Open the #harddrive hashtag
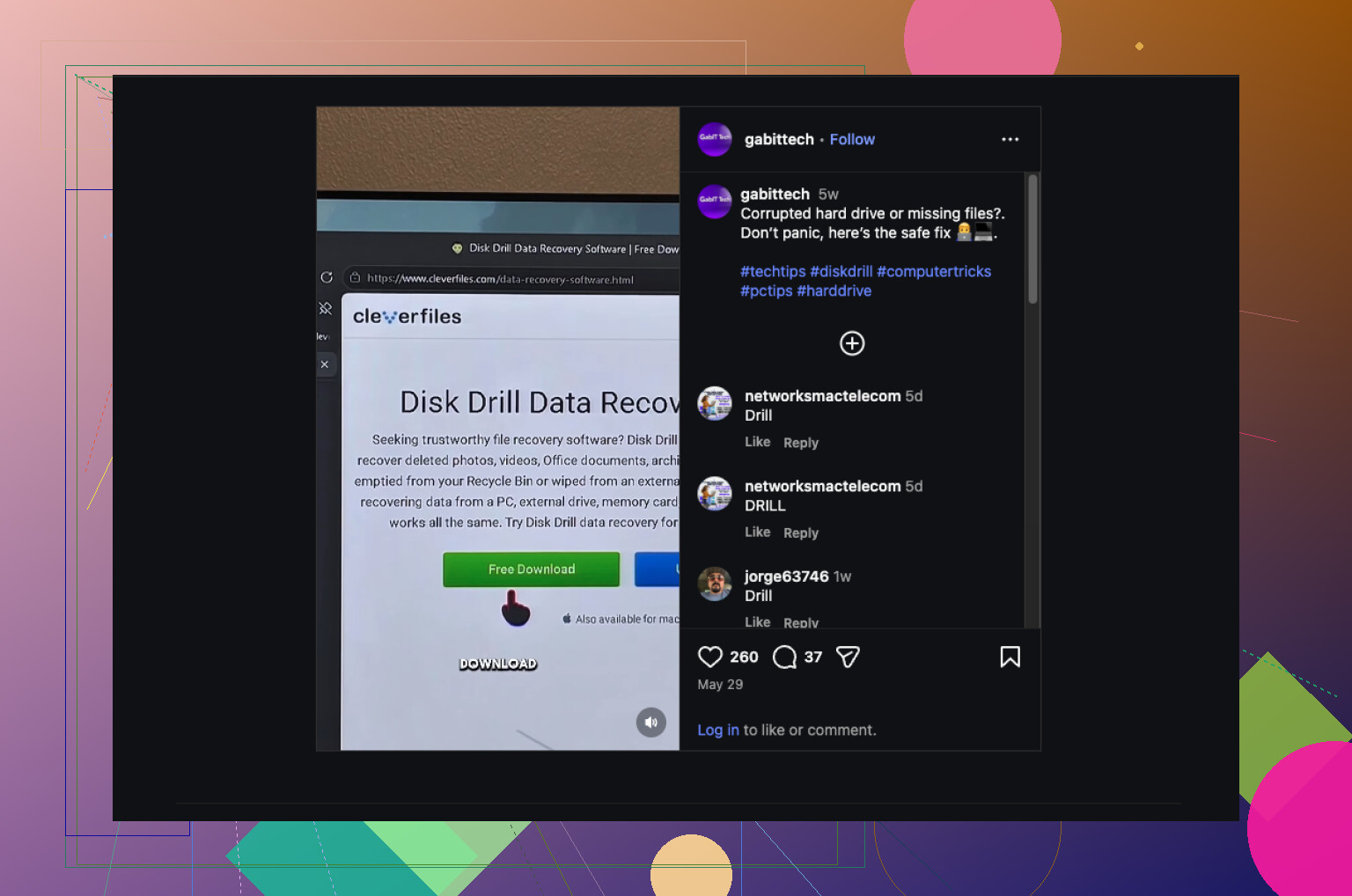The width and height of the screenshot is (1352, 896). 834,290
